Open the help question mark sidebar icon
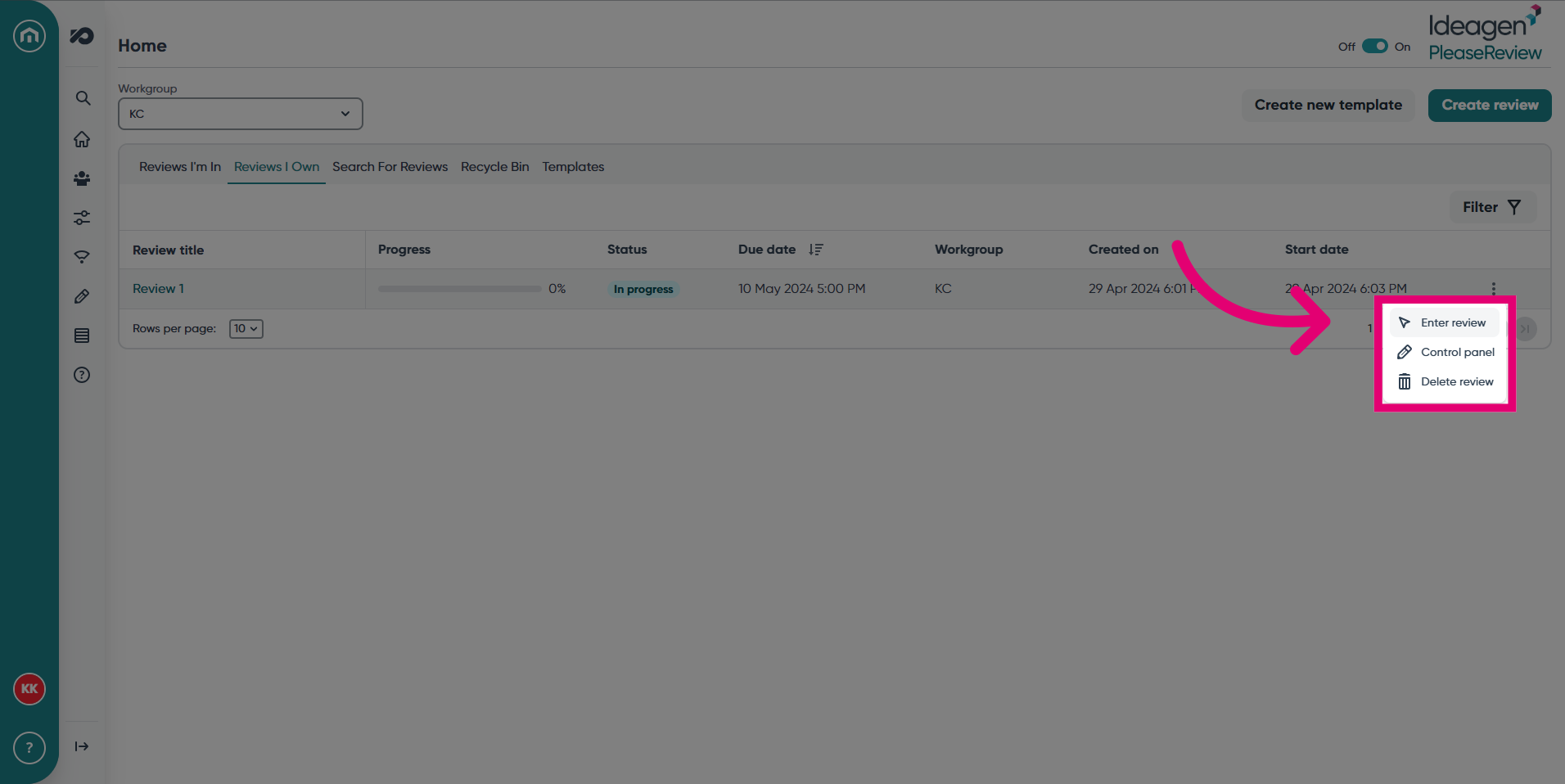Screen dimensions: 1565x784 (82, 375)
